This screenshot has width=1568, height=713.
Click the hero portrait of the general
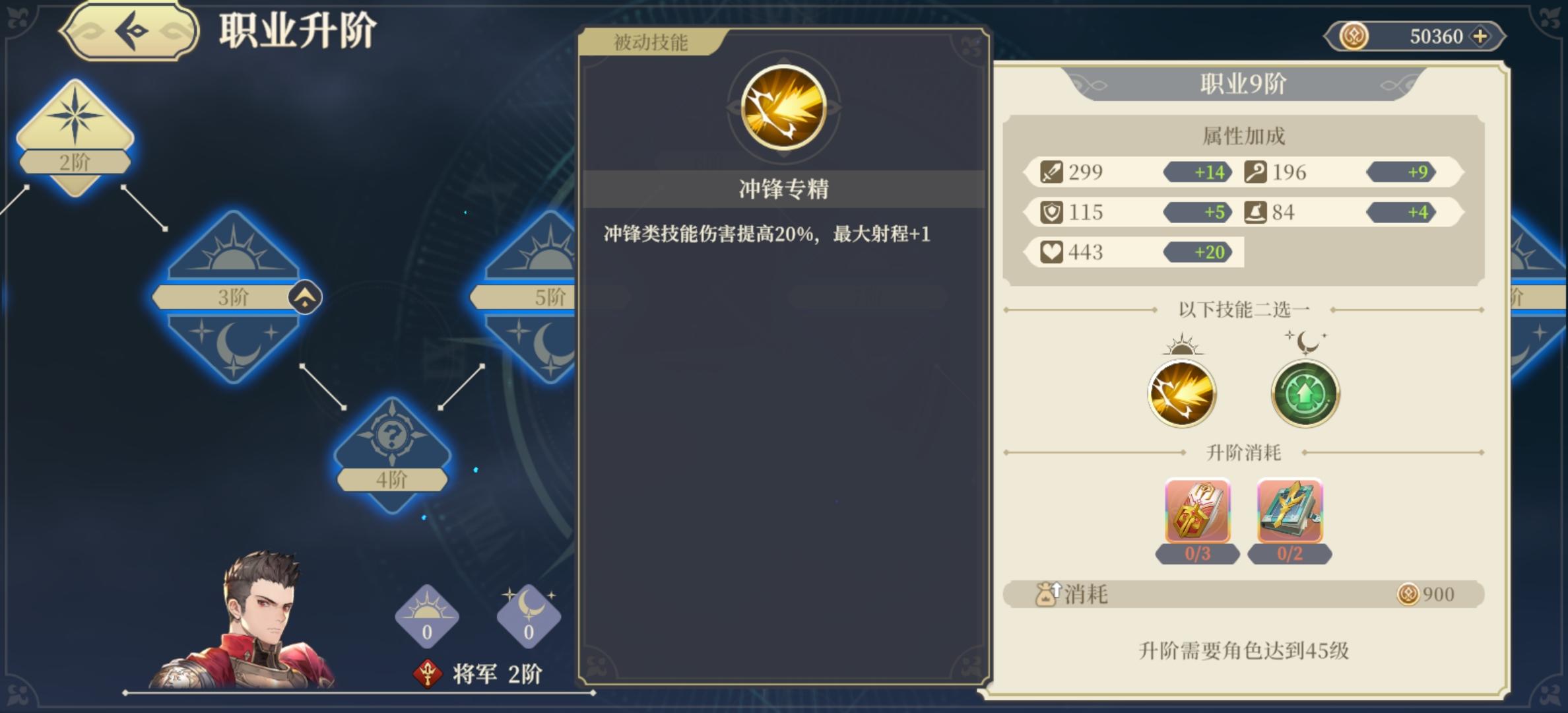[244, 621]
